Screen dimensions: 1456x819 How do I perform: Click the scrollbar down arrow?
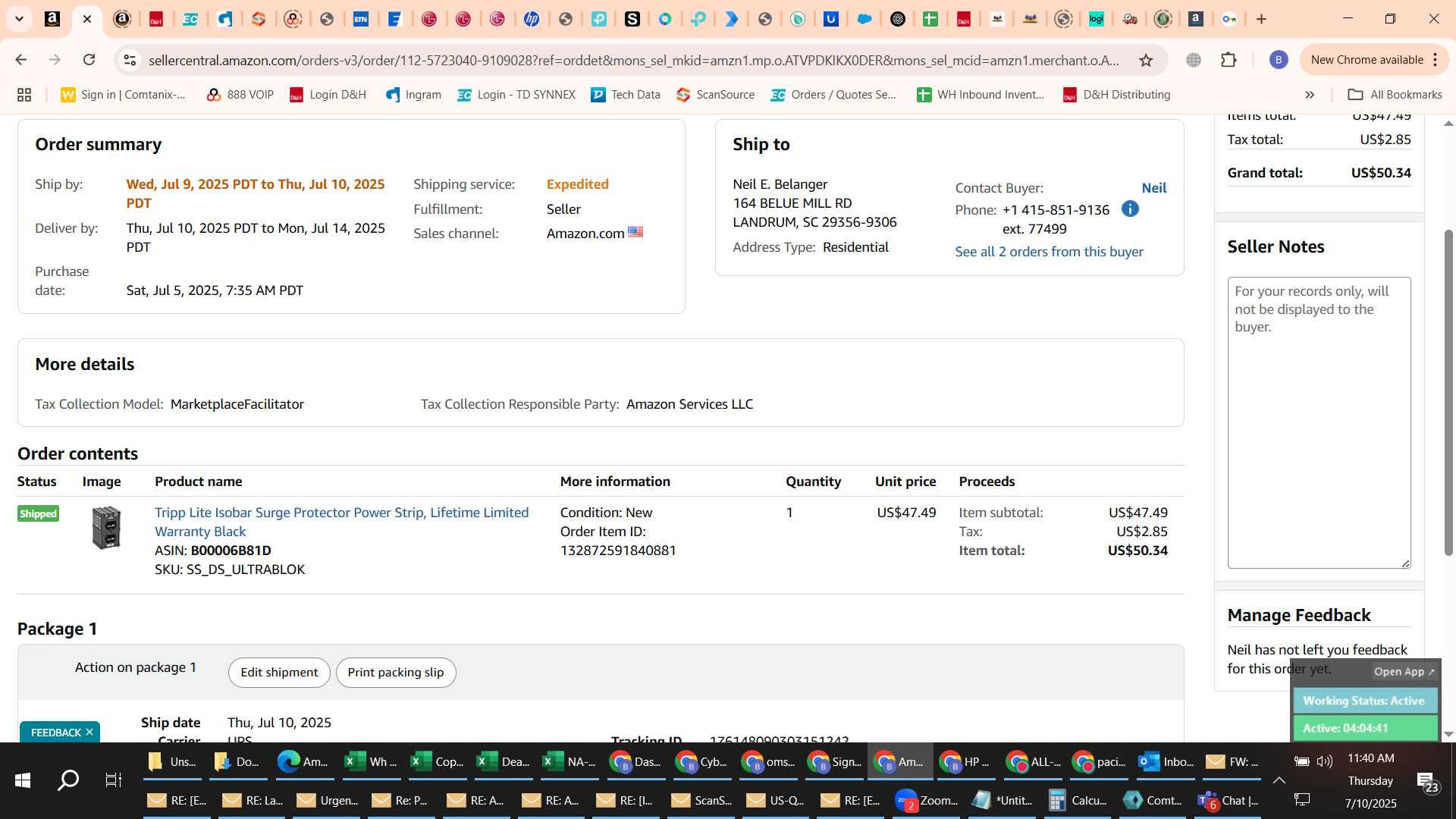tap(1448, 734)
